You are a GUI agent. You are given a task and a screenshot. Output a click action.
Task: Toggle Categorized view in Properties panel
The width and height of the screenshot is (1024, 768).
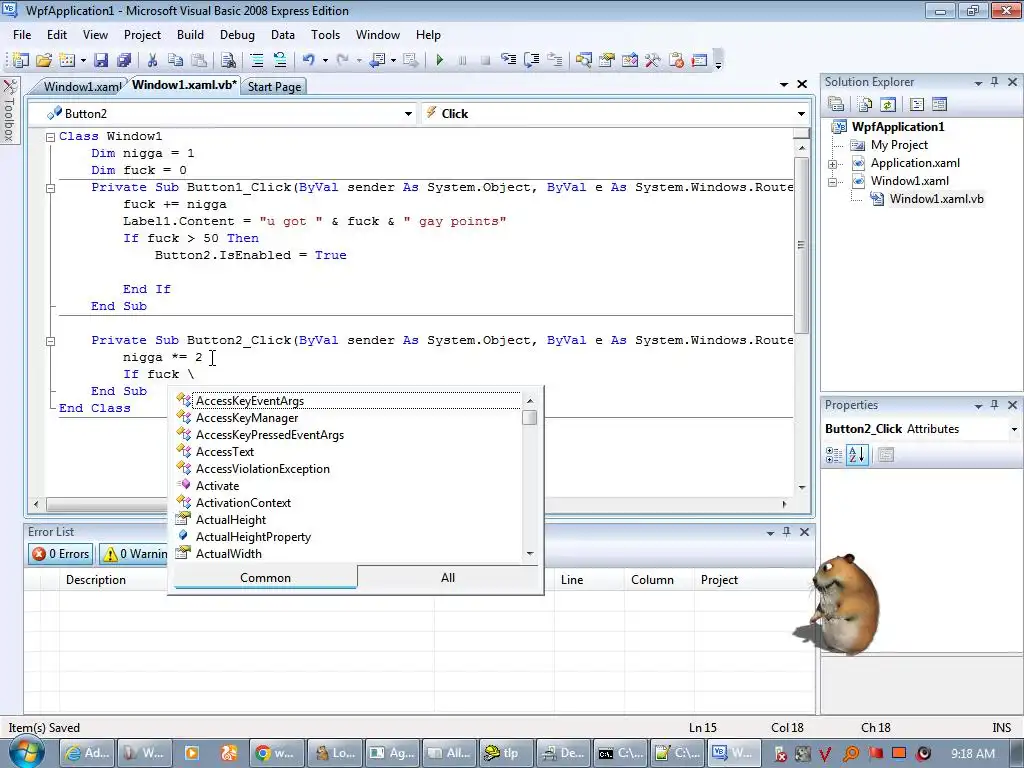point(834,455)
